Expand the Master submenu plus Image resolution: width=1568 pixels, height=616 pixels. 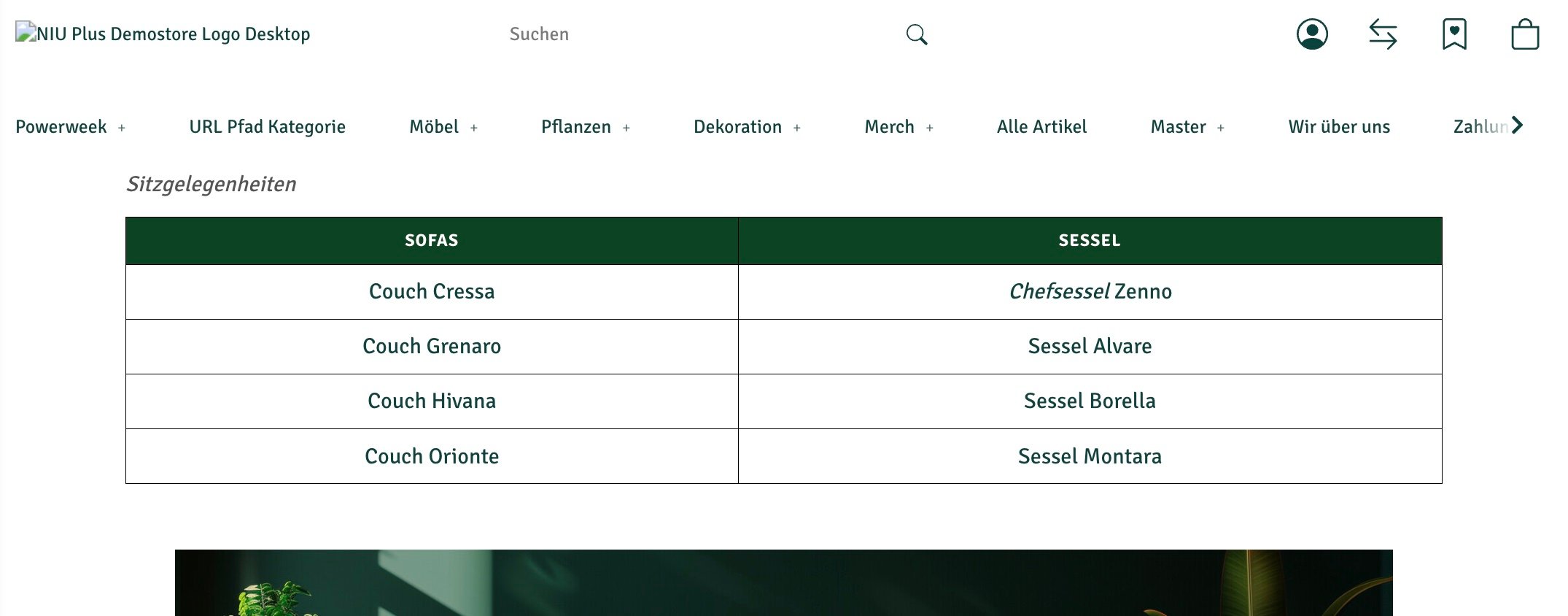(x=1221, y=128)
